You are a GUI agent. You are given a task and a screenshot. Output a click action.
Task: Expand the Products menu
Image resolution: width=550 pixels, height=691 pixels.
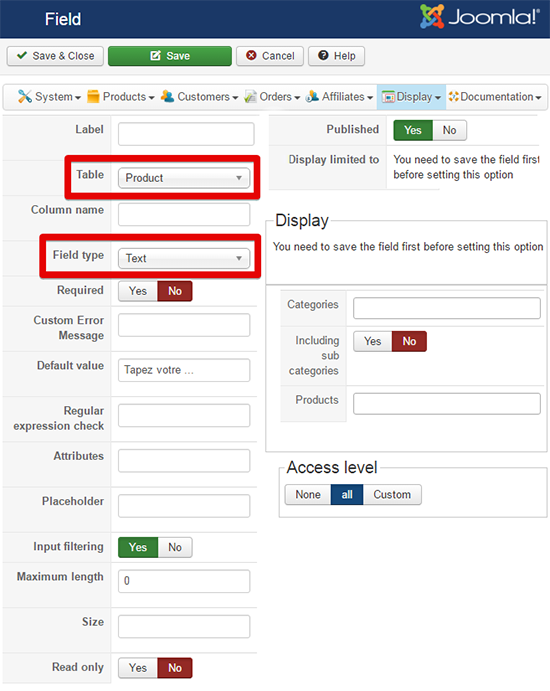pyautogui.click(x=120, y=97)
